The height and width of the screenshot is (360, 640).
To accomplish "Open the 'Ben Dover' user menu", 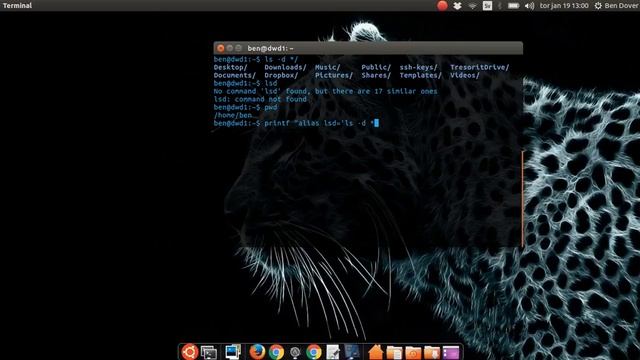I will pyautogui.click(x=622, y=6).
